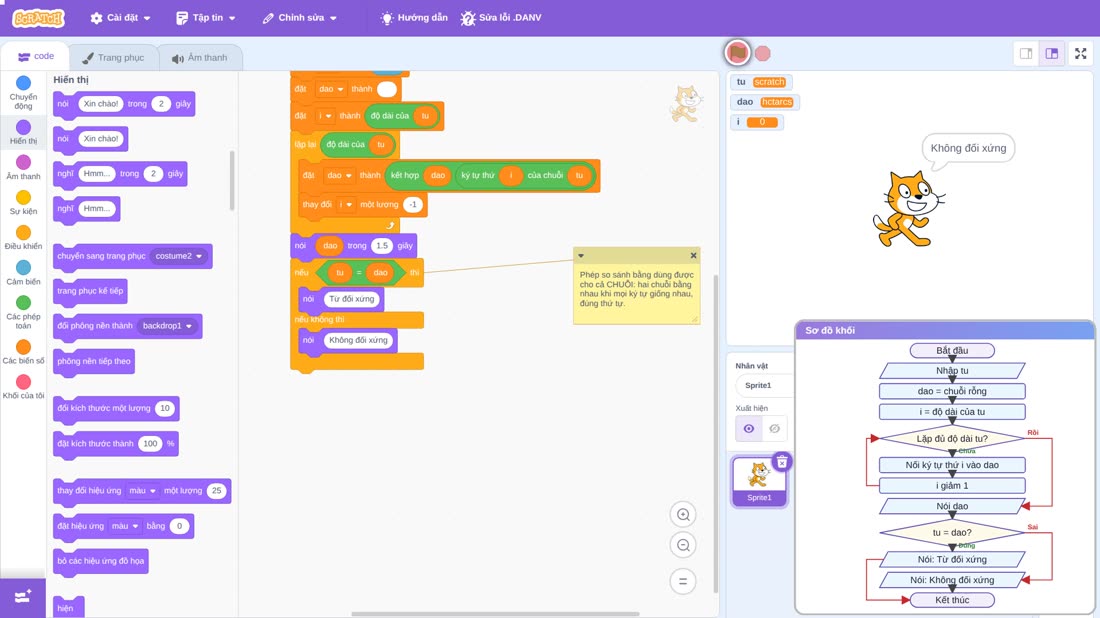1100x618 pixels.
Task: Open the backdrop1 dropdown in palette block
Action: point(167,325)
